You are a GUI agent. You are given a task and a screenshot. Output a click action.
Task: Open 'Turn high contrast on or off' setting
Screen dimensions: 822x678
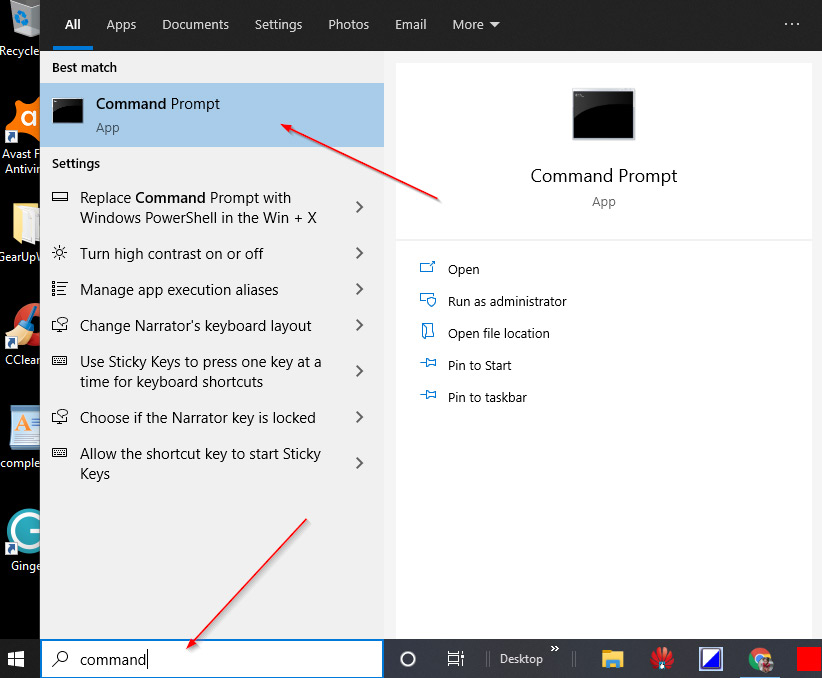click(212, 253)
